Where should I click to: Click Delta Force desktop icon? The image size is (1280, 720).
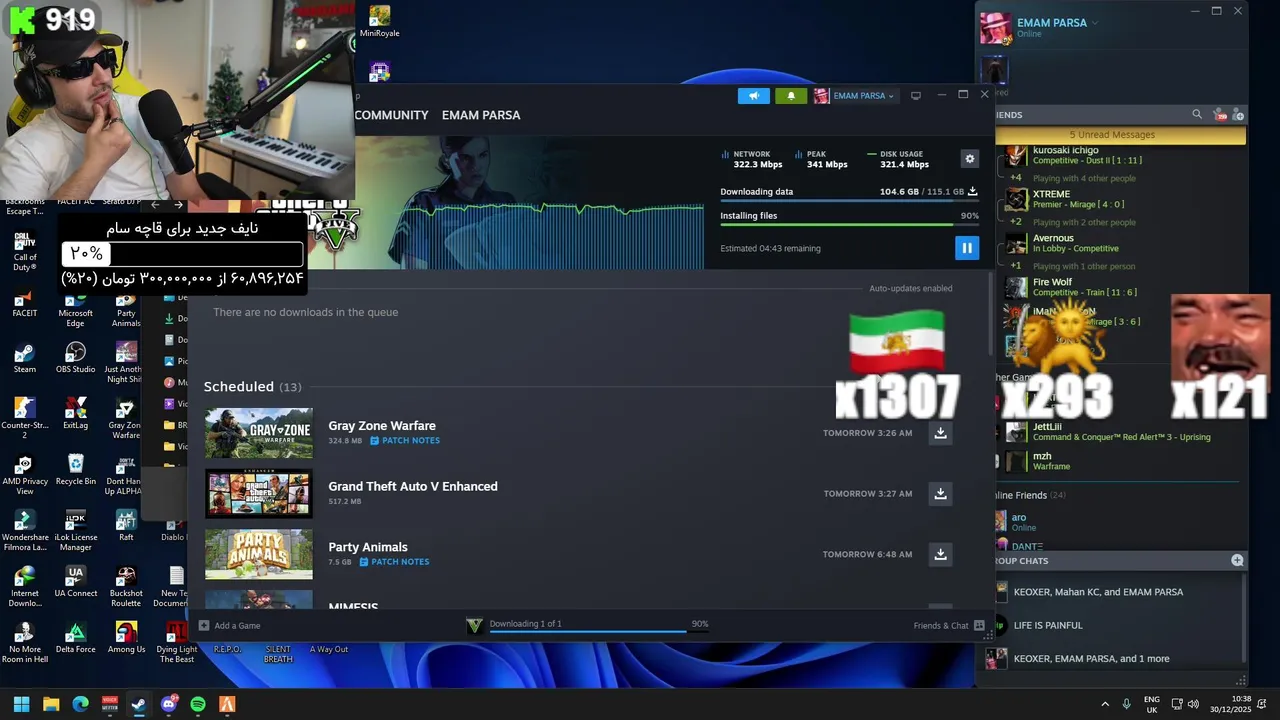(x=75, y=638)
